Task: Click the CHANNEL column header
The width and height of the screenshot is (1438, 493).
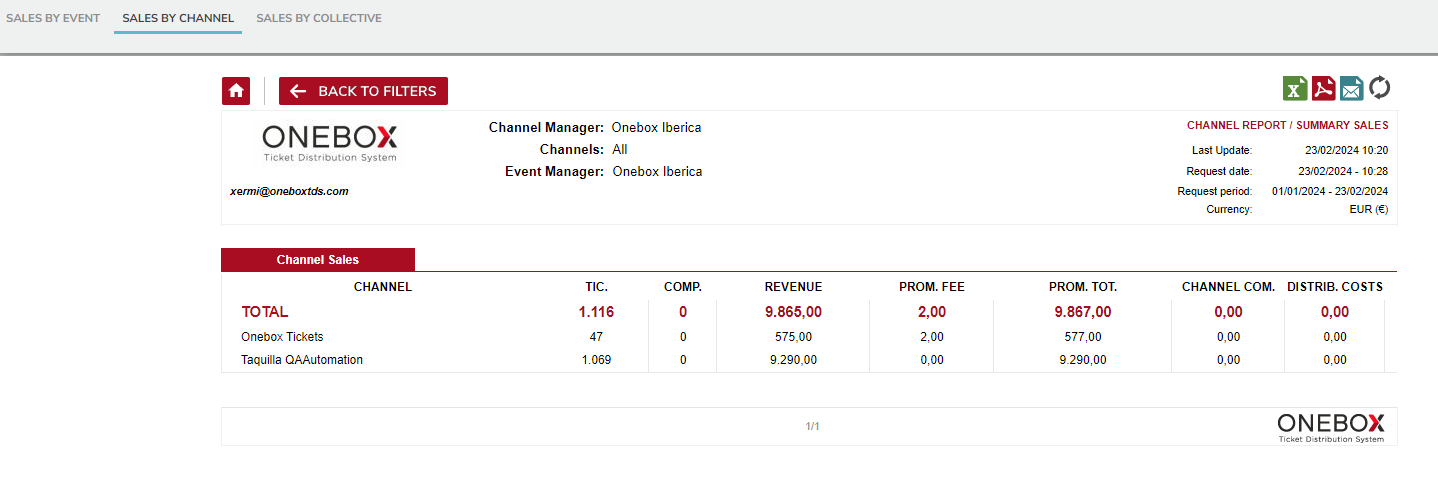Action: 383,287
